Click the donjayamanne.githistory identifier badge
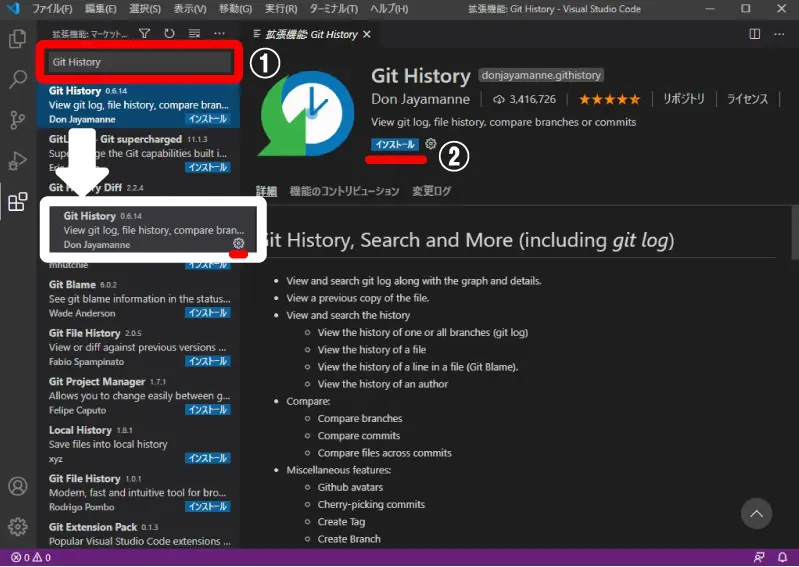 [541, 75]
